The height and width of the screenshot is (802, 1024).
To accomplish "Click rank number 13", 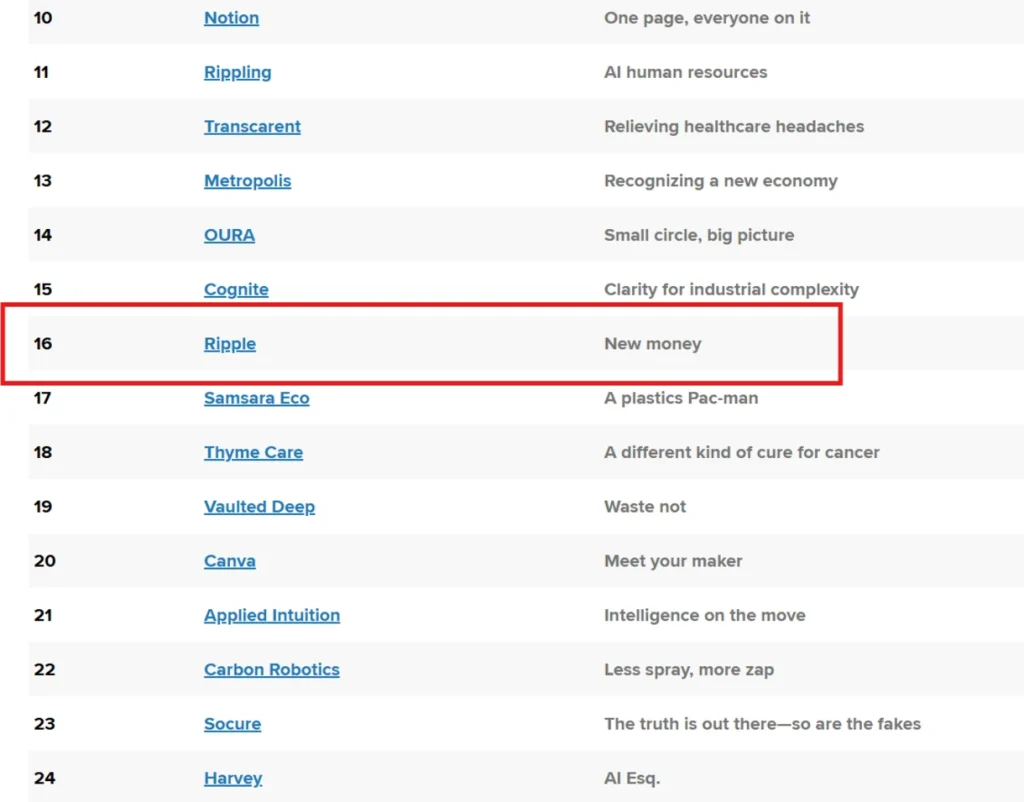I will click(42, 180).
